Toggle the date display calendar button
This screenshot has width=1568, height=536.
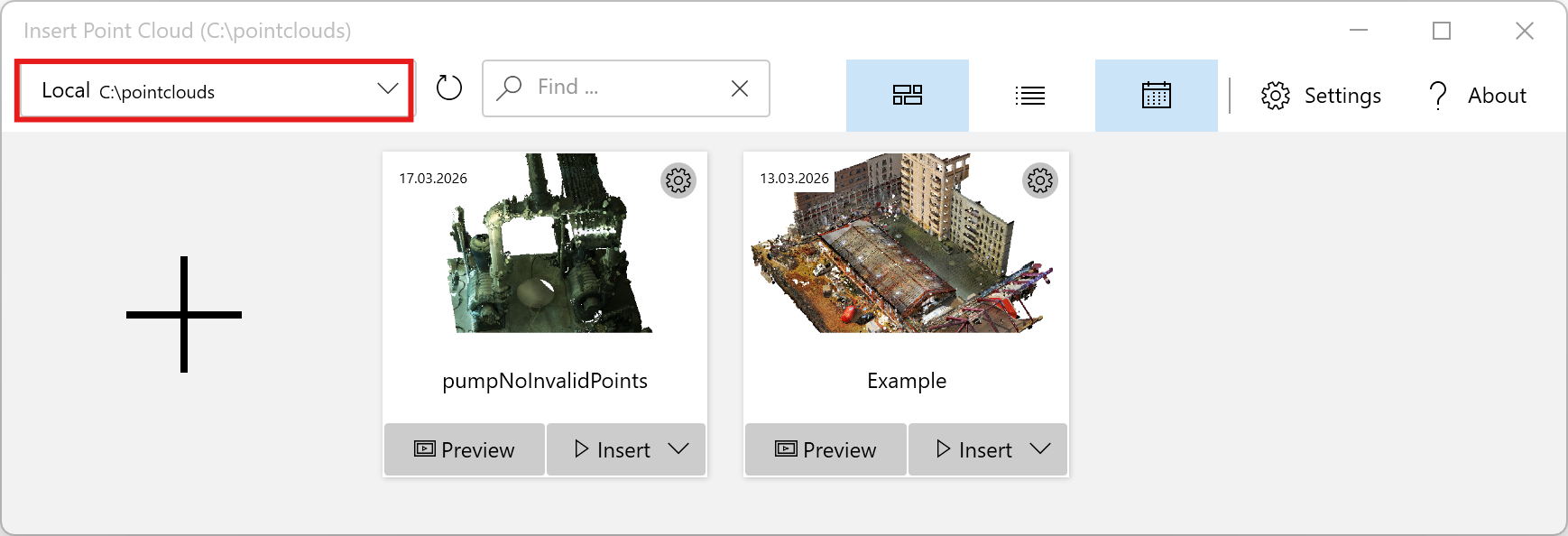click(x=1156, y=96)
